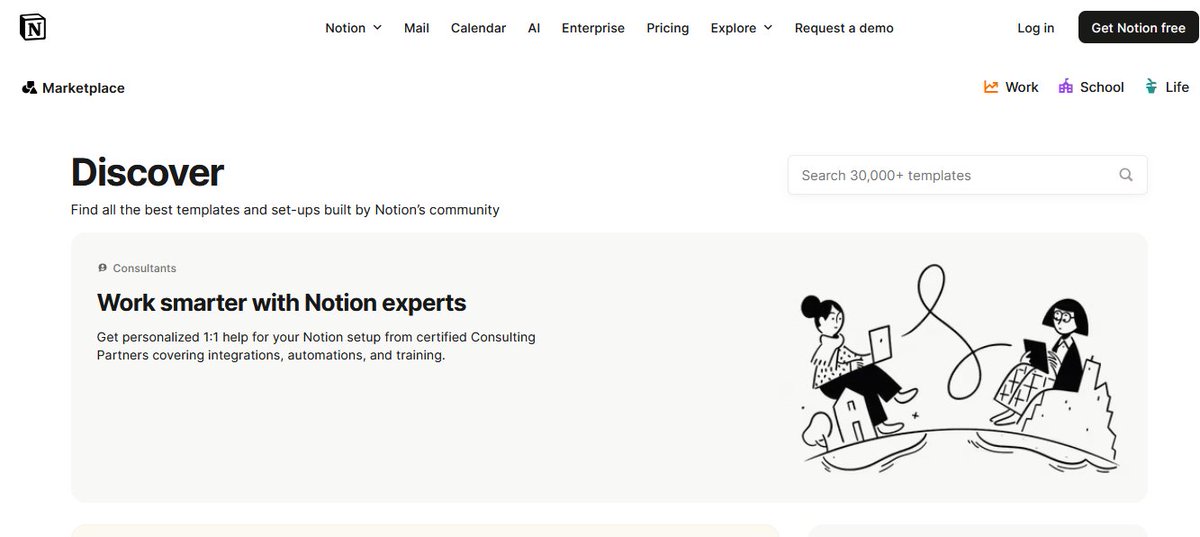Image resolution: width=1200 pixels, height=537 pixels.
Task: Click the Consultants badge icon
Action: coord(102,268)
